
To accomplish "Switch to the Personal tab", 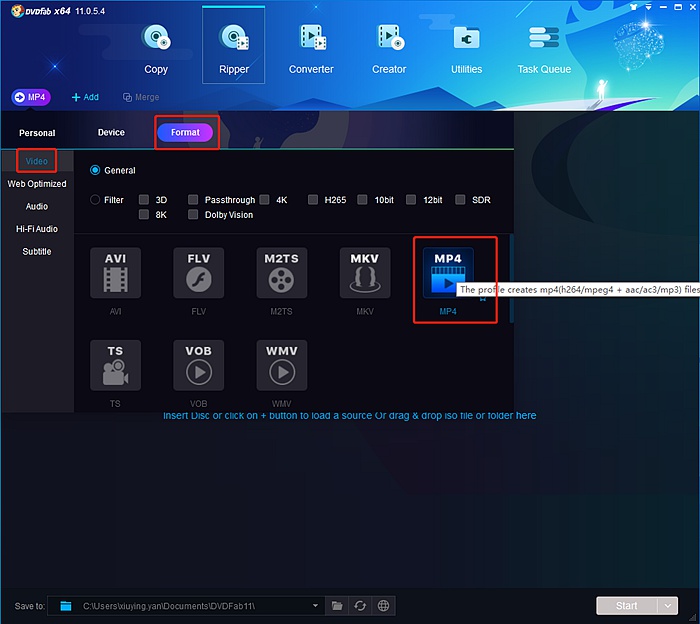I will tap(37, 133).
